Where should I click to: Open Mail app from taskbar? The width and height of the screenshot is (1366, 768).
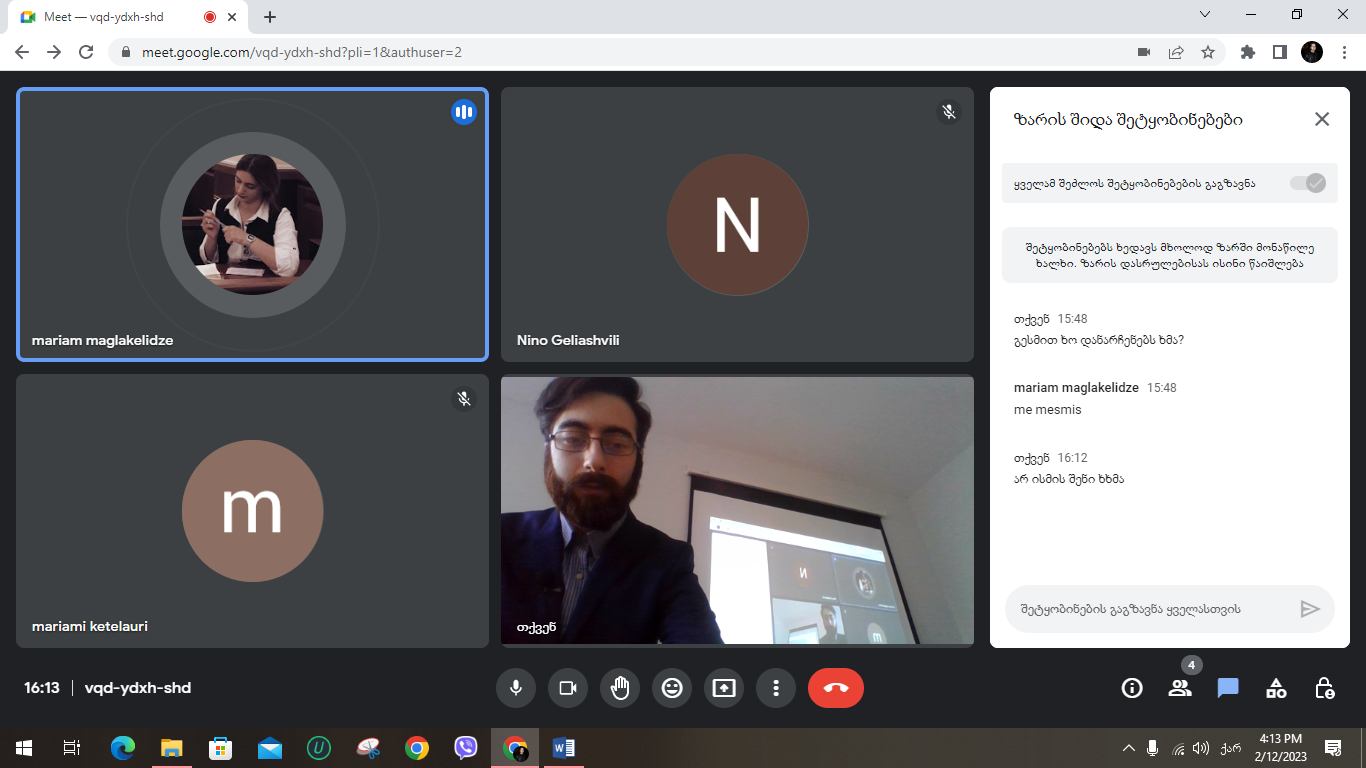click(270, 748)
